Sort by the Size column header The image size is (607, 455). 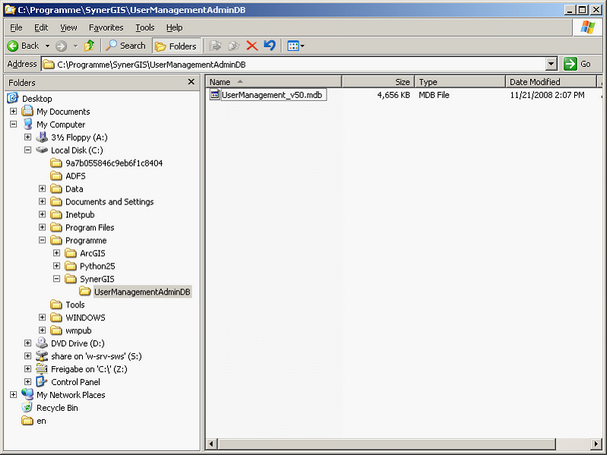pos(378,82)
